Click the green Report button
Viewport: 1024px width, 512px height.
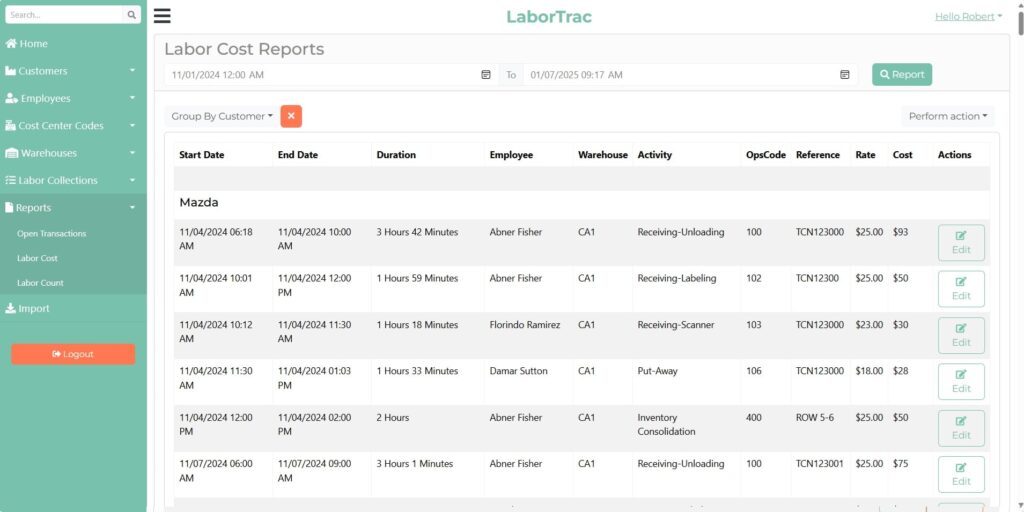(x=901, y=75)
